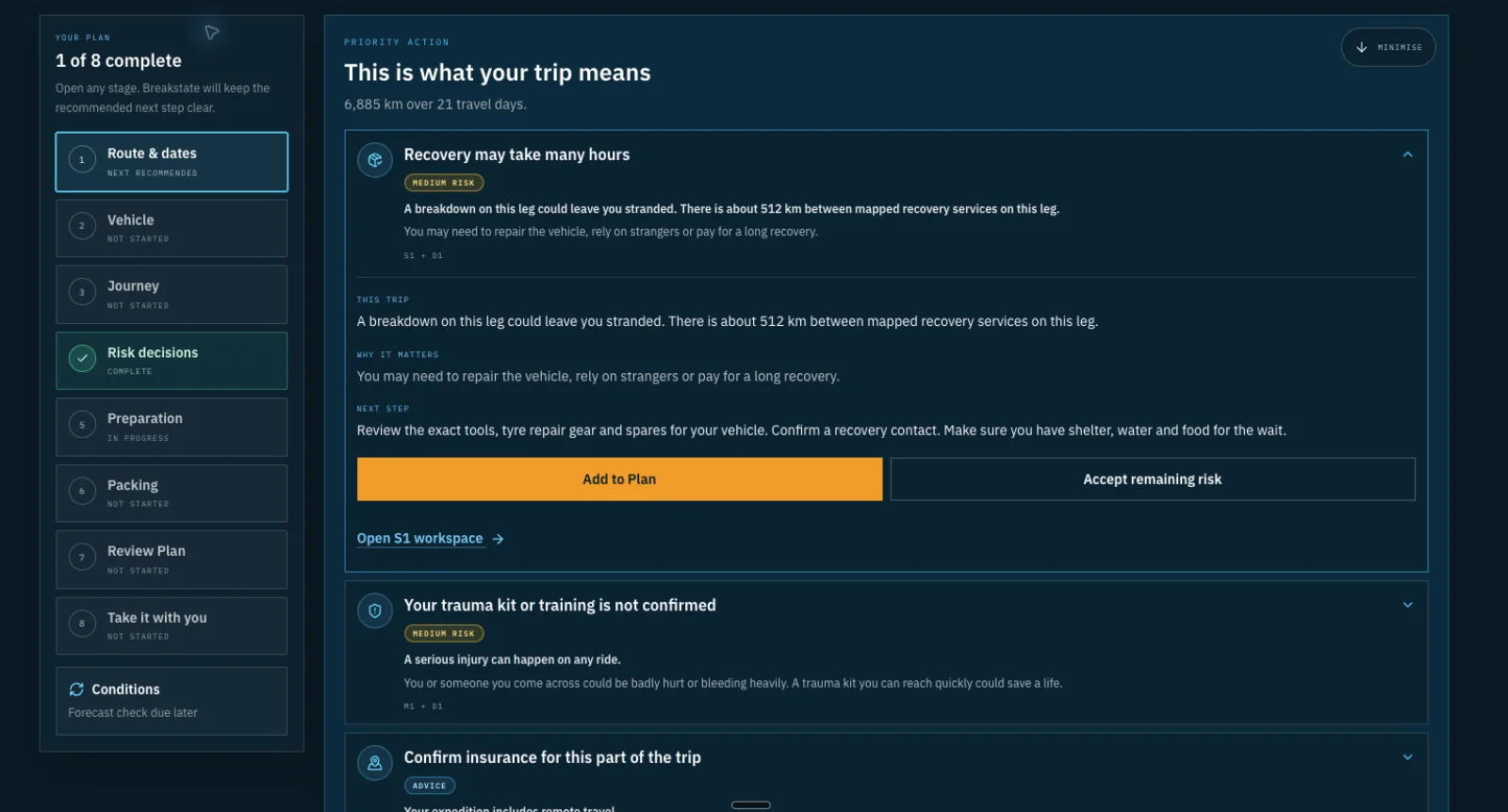Click the recovery icon beside Recovery may take many hours

[374, 159]
